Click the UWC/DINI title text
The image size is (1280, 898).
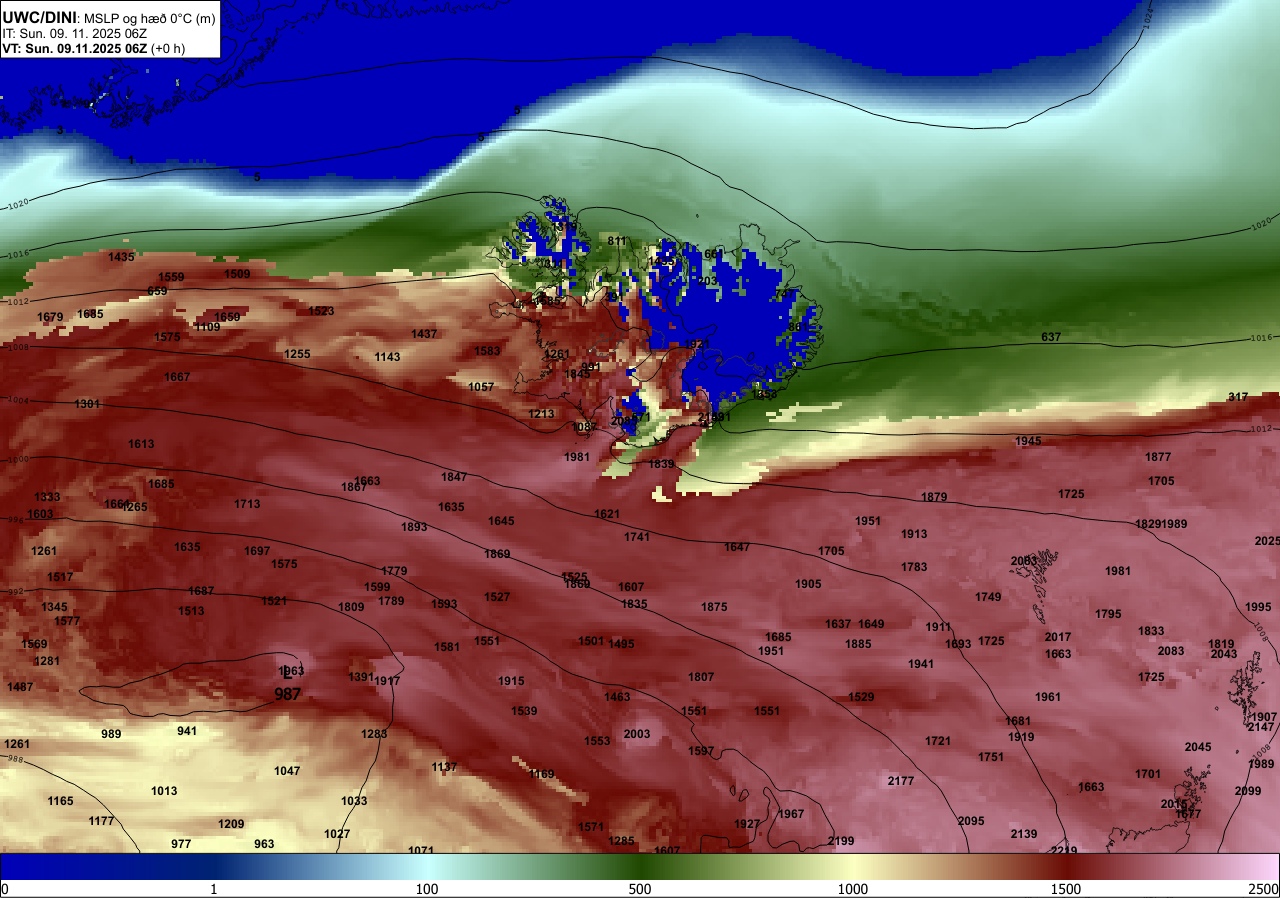click(x=39, y=17)
